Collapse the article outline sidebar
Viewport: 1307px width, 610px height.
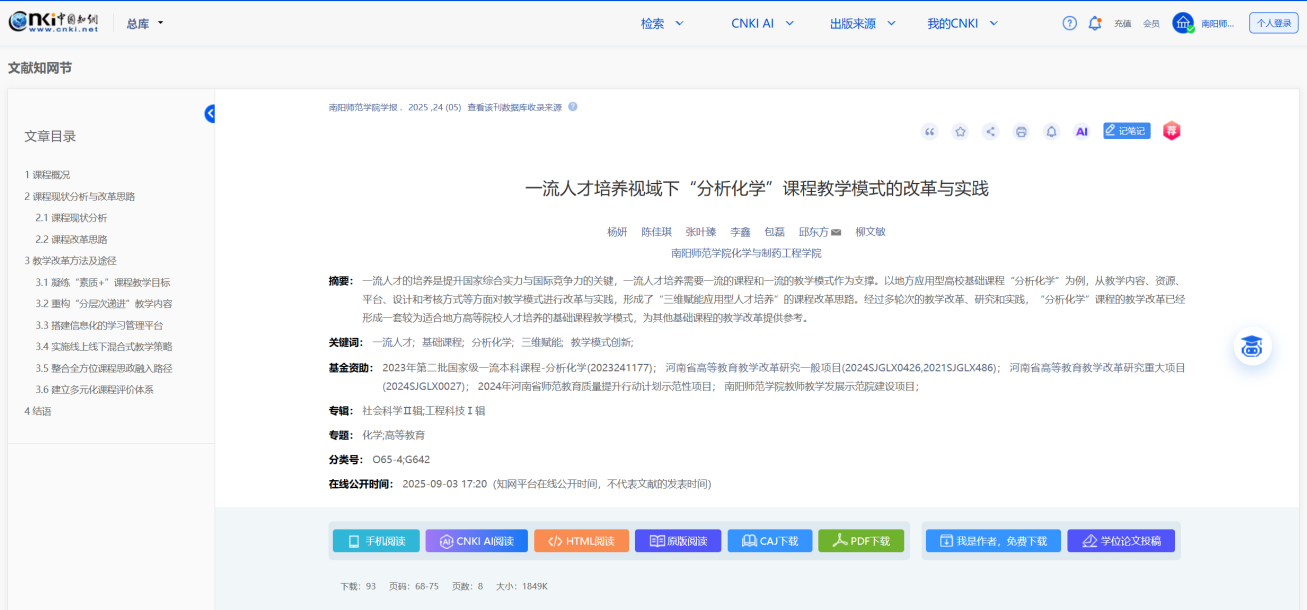tap(211, 114)
